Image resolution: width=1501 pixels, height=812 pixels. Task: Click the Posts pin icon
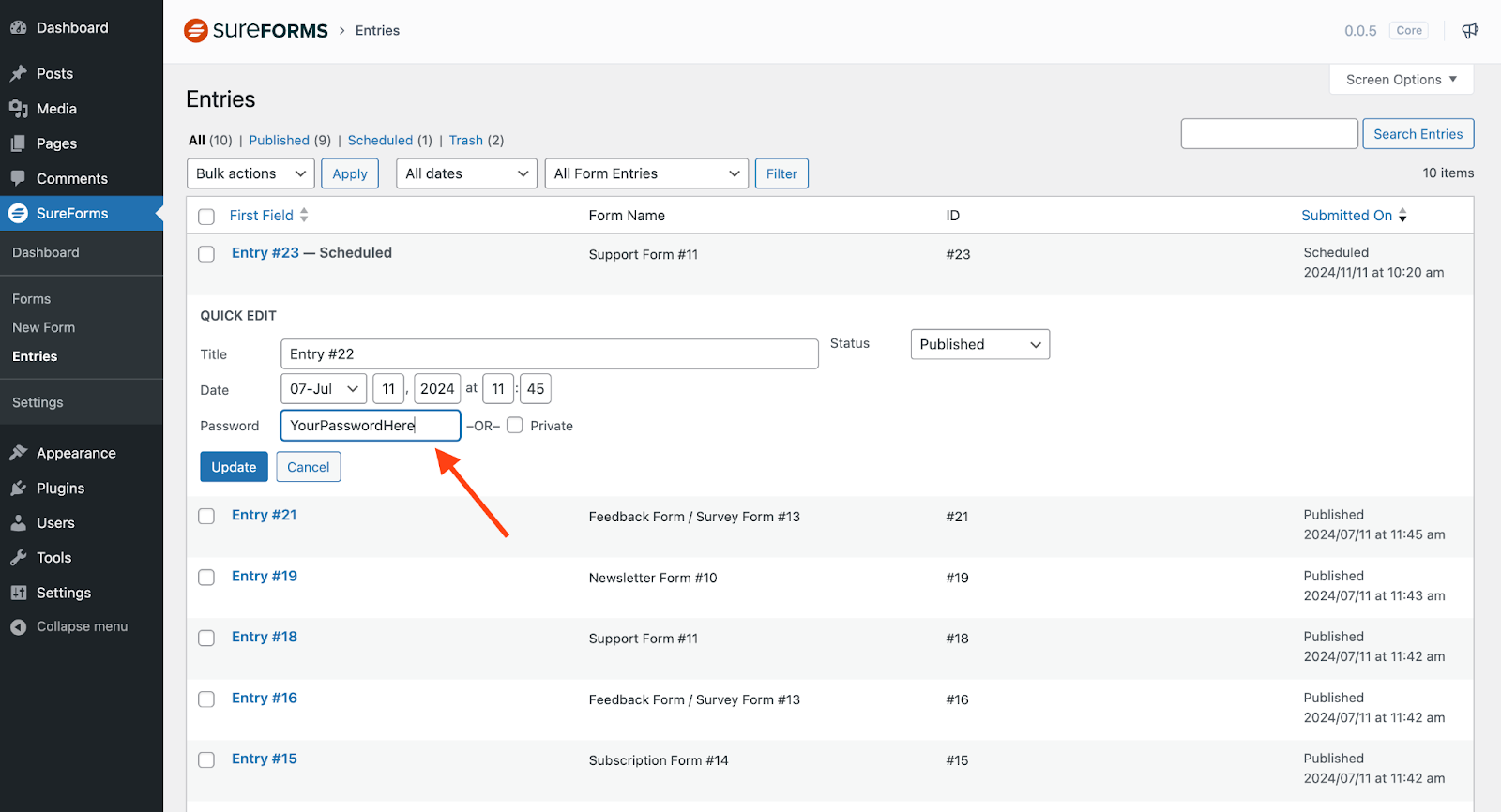point(18,73)
